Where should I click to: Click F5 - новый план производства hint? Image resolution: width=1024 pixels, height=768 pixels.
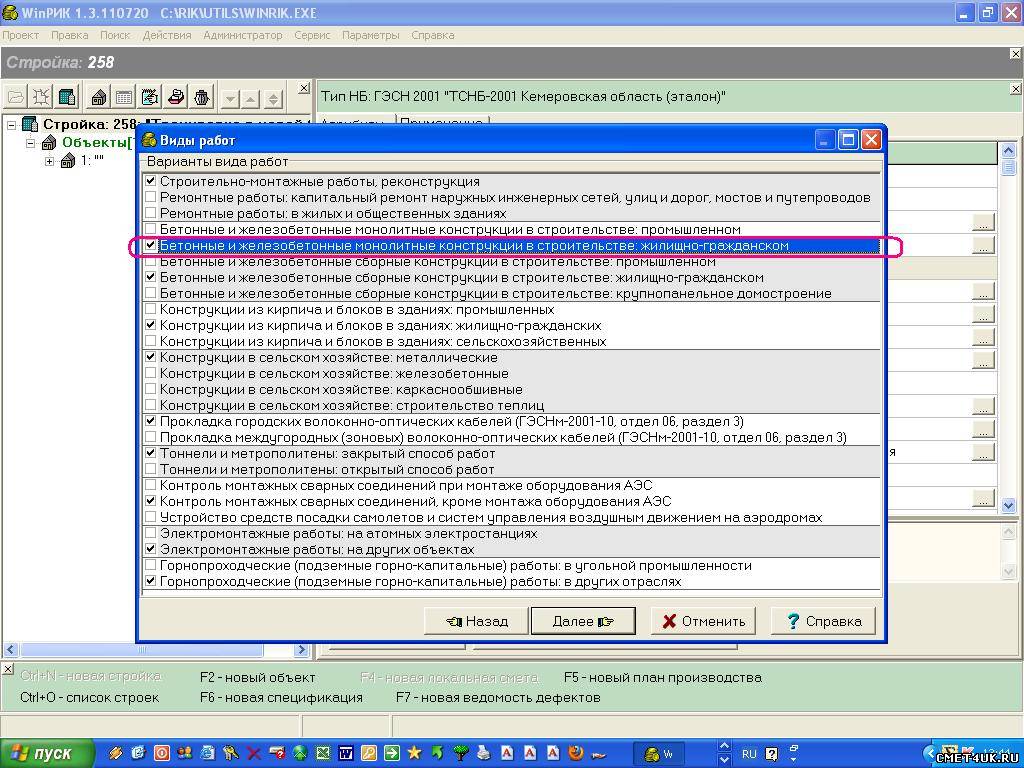pyautogui.click(x=662, y=677)
